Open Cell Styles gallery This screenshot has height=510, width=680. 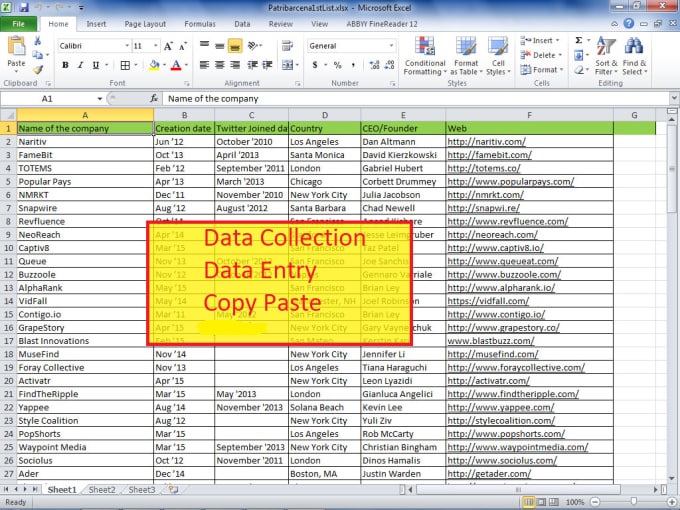497,56
